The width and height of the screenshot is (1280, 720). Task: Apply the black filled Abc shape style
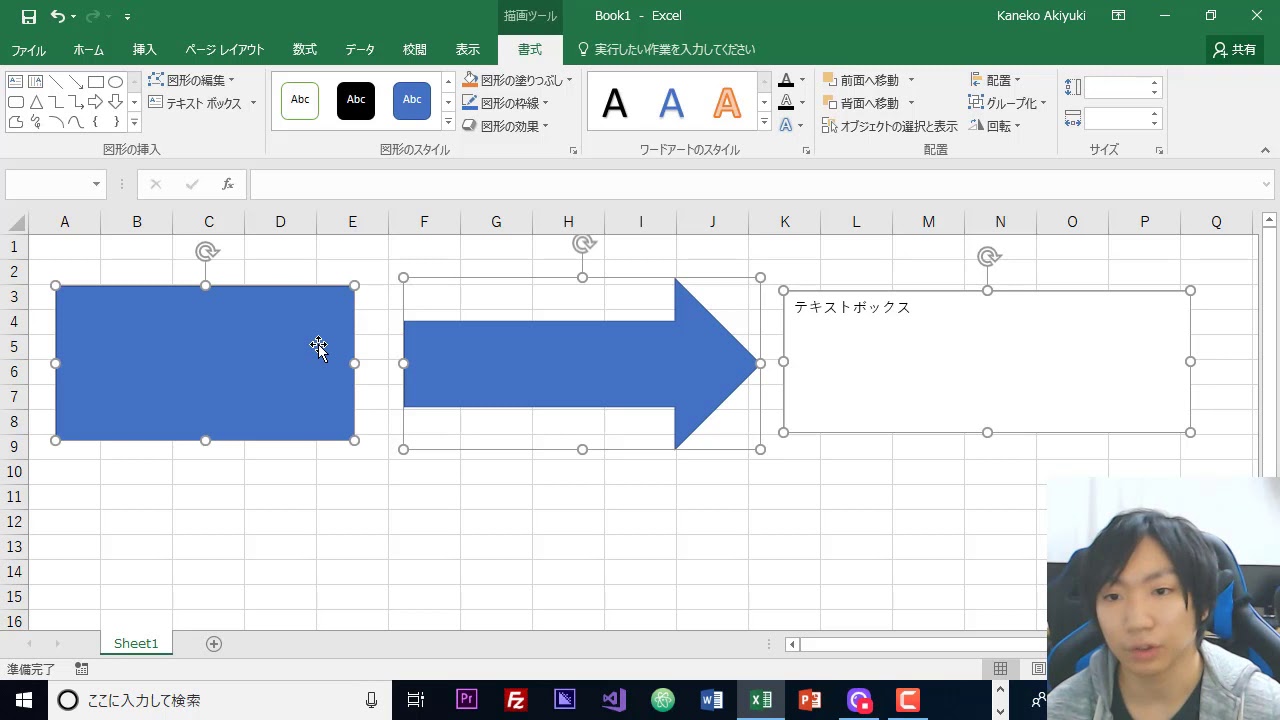pos(356,100)
